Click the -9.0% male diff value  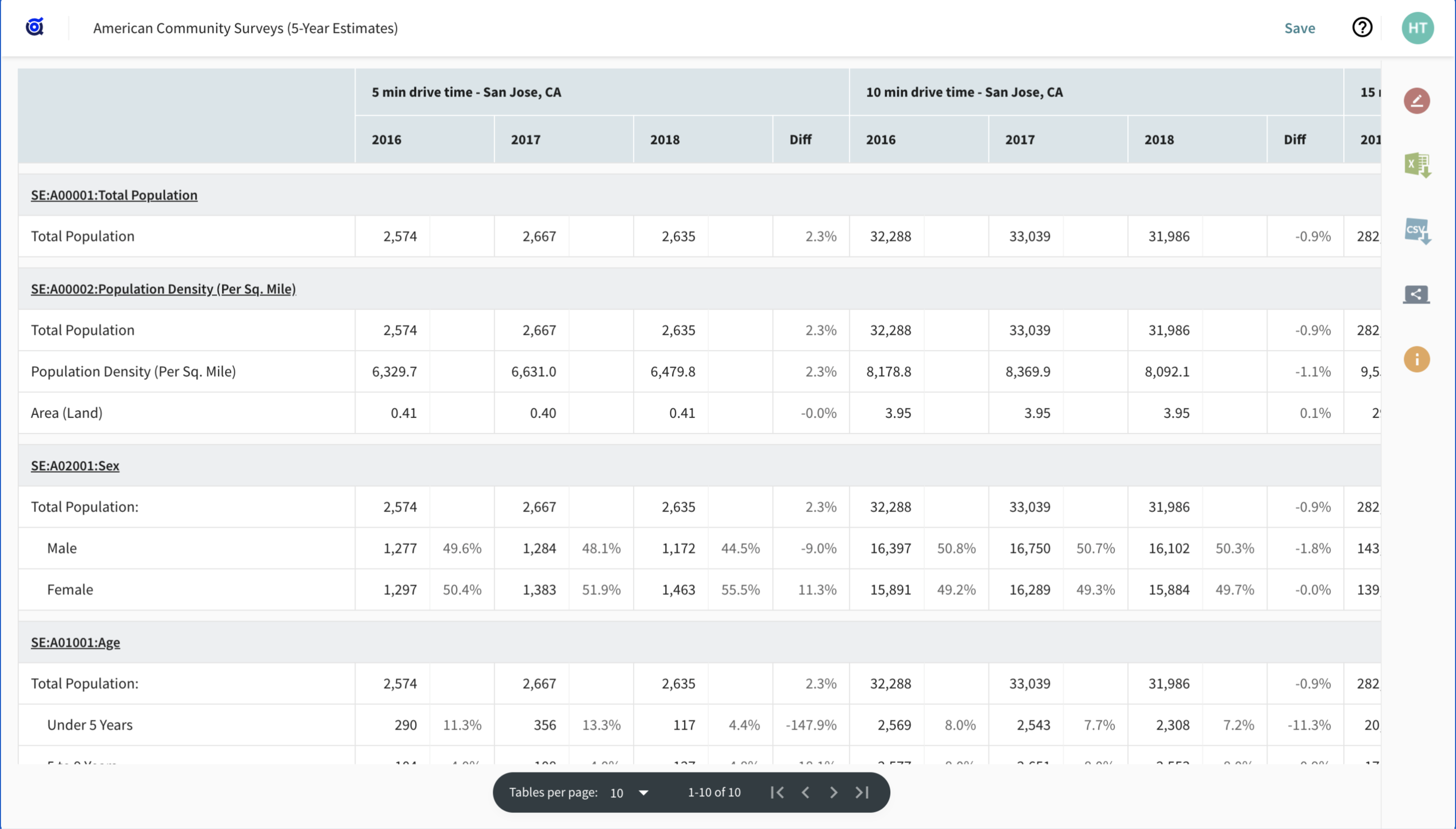tap(818, 548)
